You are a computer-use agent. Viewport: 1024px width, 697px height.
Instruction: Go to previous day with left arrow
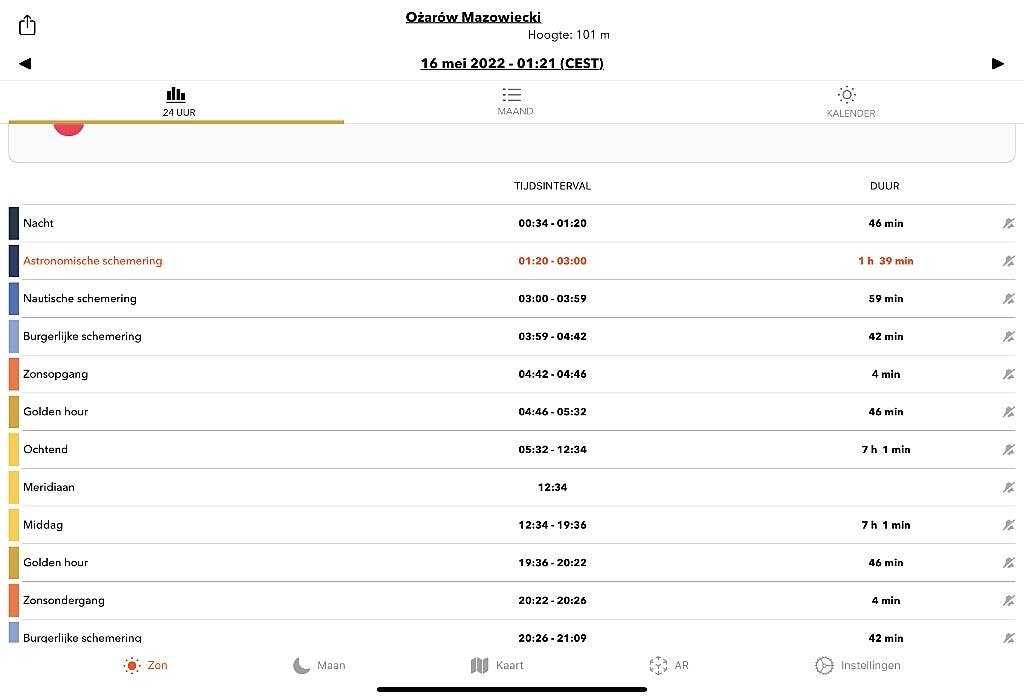(25, 64)
